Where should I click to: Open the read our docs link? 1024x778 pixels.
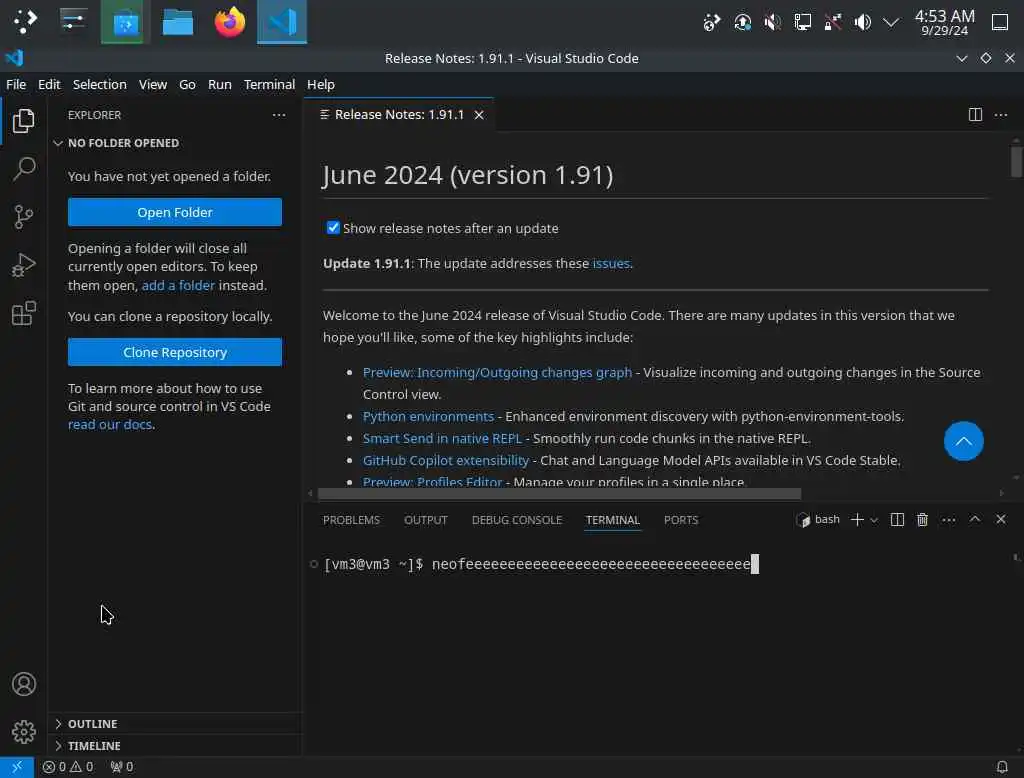click(110, 425)
